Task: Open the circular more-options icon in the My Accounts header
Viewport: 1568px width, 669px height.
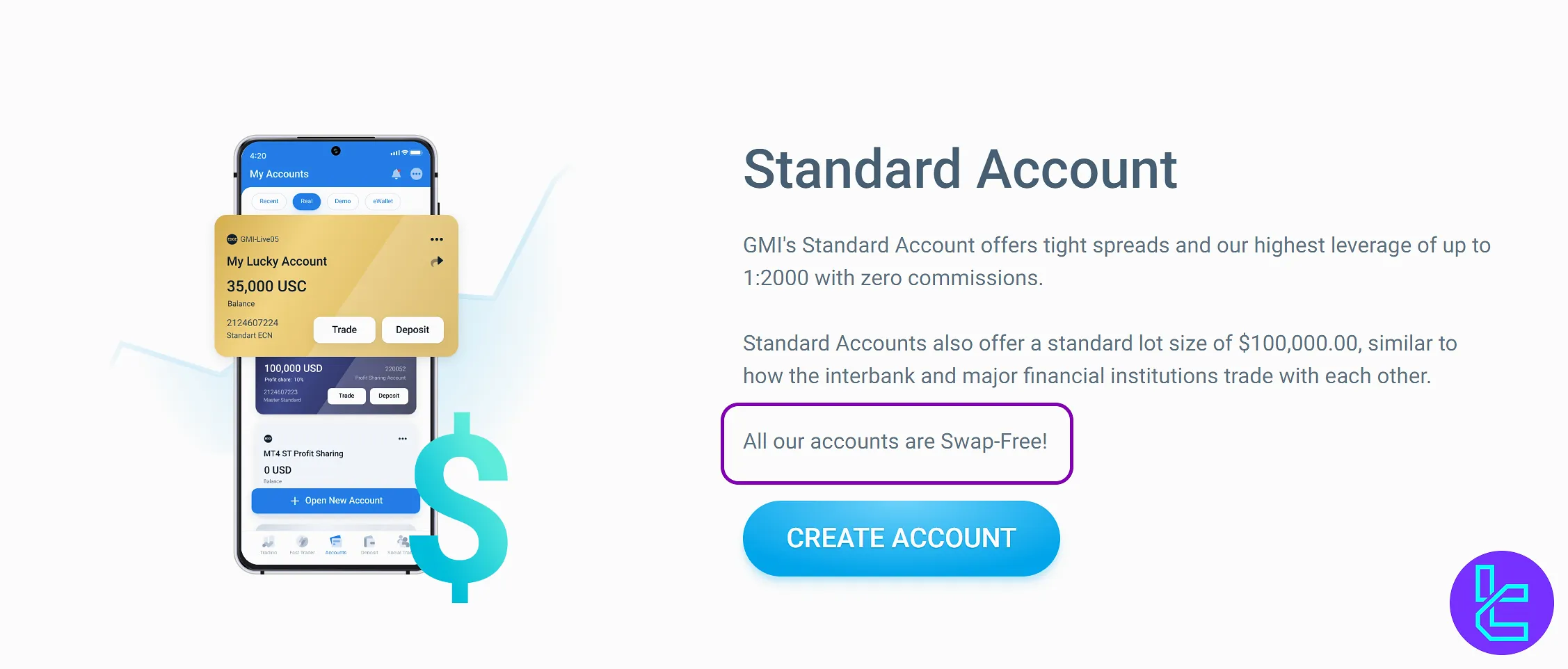Action: [x=417, y=174]
